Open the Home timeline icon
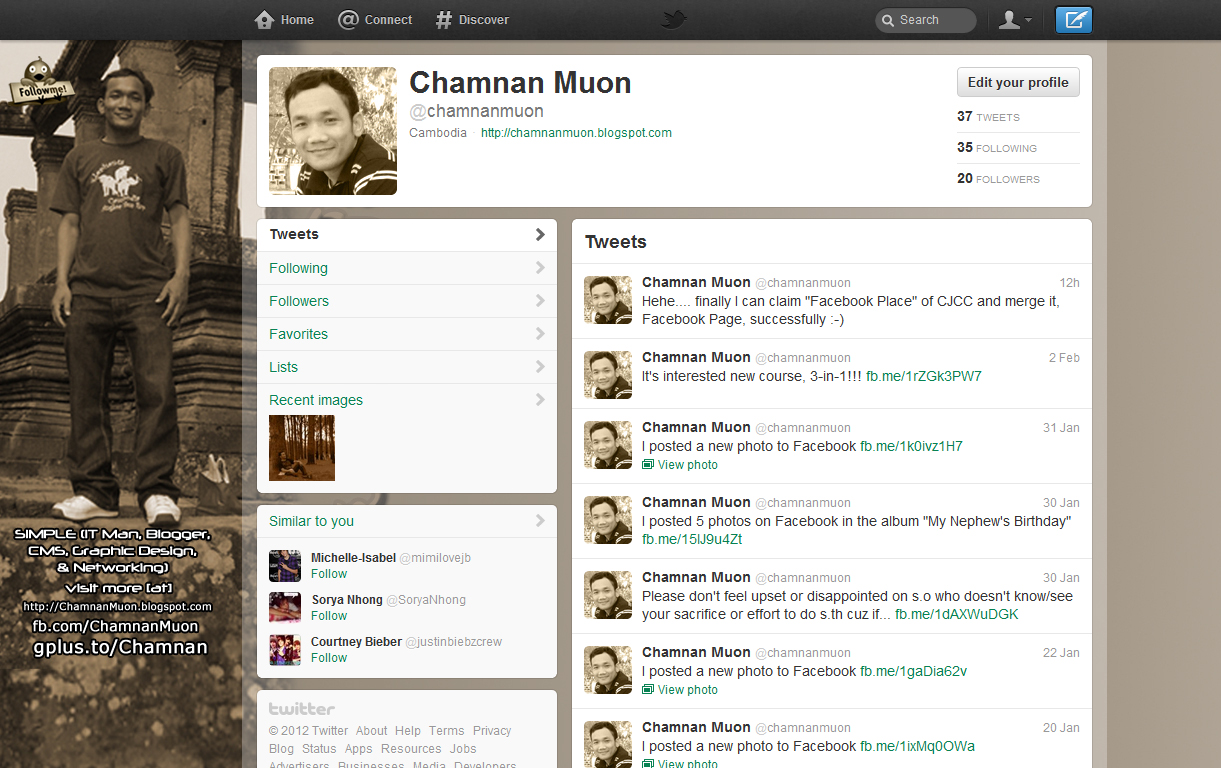Image resolution: width=1221 pixels, height=768 pixels. pyautogui.click(x=263, y=19)
